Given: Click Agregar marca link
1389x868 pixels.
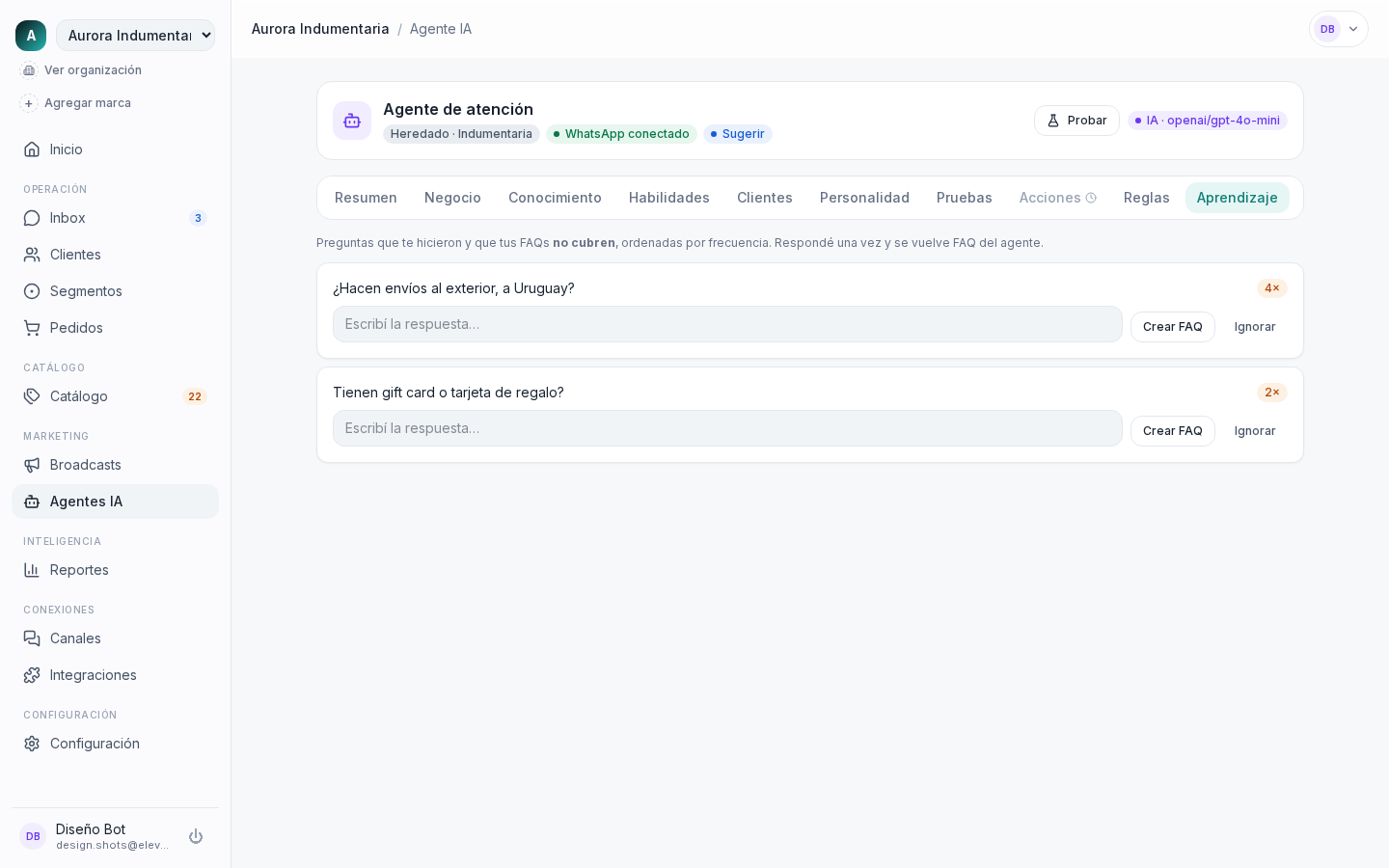Looking at the screenshot, I should pos(88,103).
